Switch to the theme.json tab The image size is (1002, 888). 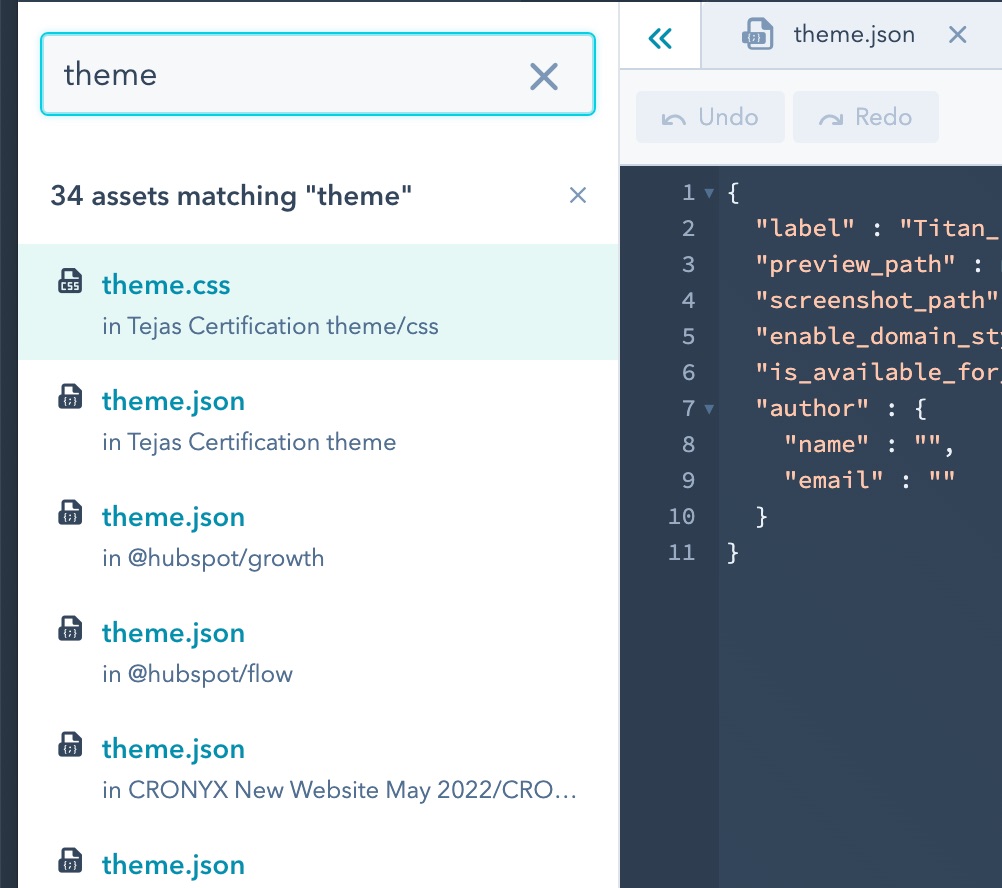pos(853,35)
